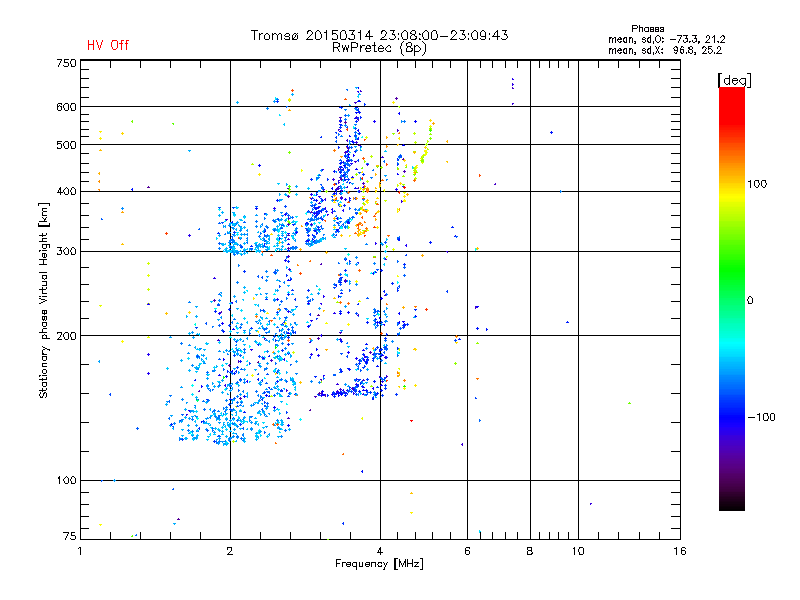Click the 'Phases' heading at top right
This screenshot has width=800, height=600.
pyautogui.click(x=647, y=29)
